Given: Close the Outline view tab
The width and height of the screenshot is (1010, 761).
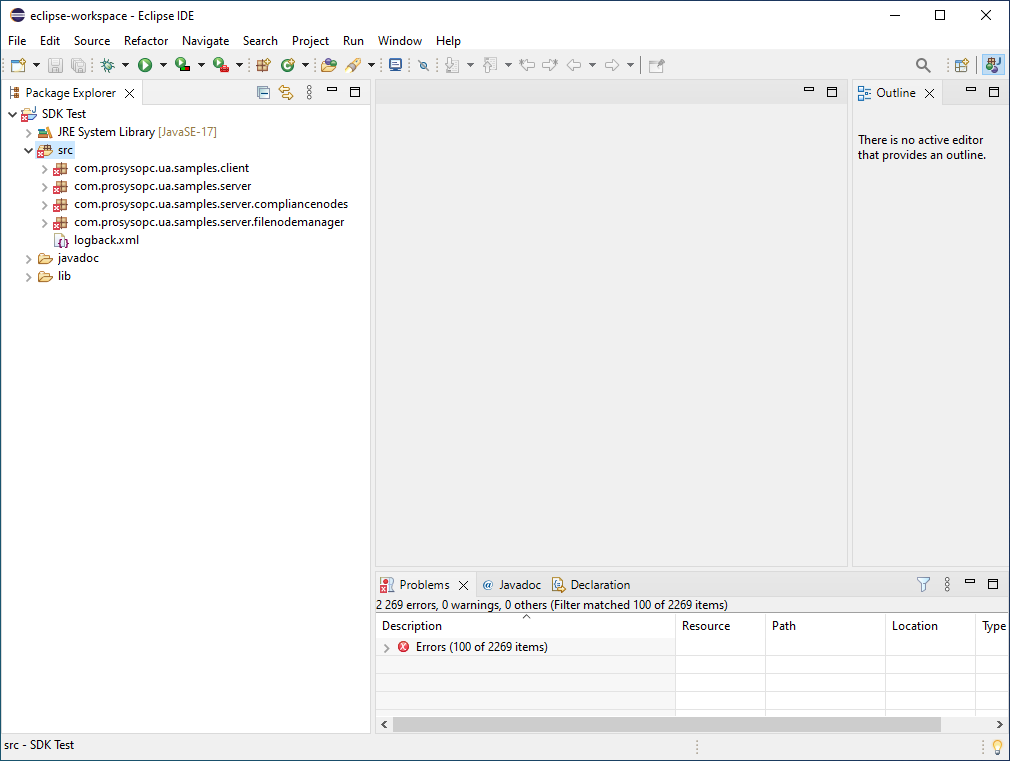Looking at the screenshot, I should coord(929,93).
